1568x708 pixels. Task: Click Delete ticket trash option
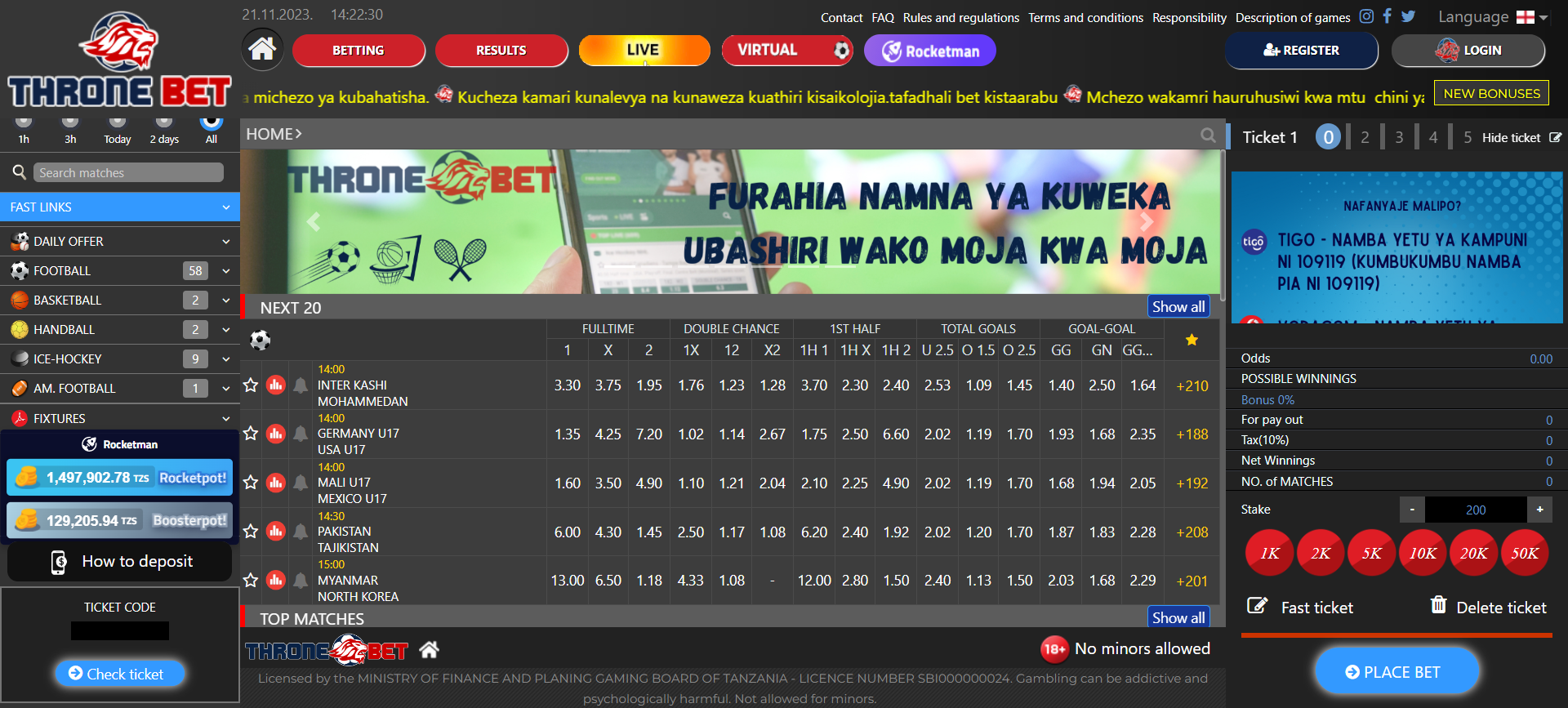(x=1488, y=607)
